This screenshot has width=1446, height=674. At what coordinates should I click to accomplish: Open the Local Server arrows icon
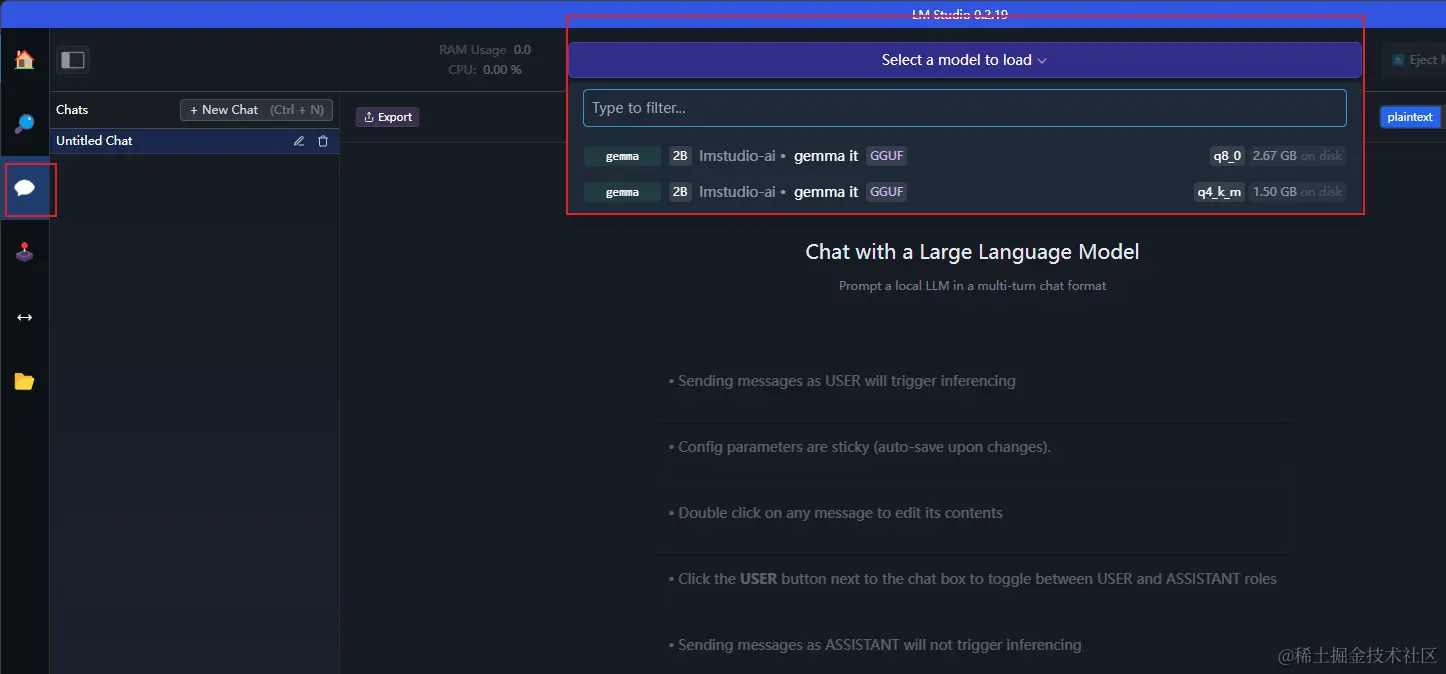[x=24, y=317]
